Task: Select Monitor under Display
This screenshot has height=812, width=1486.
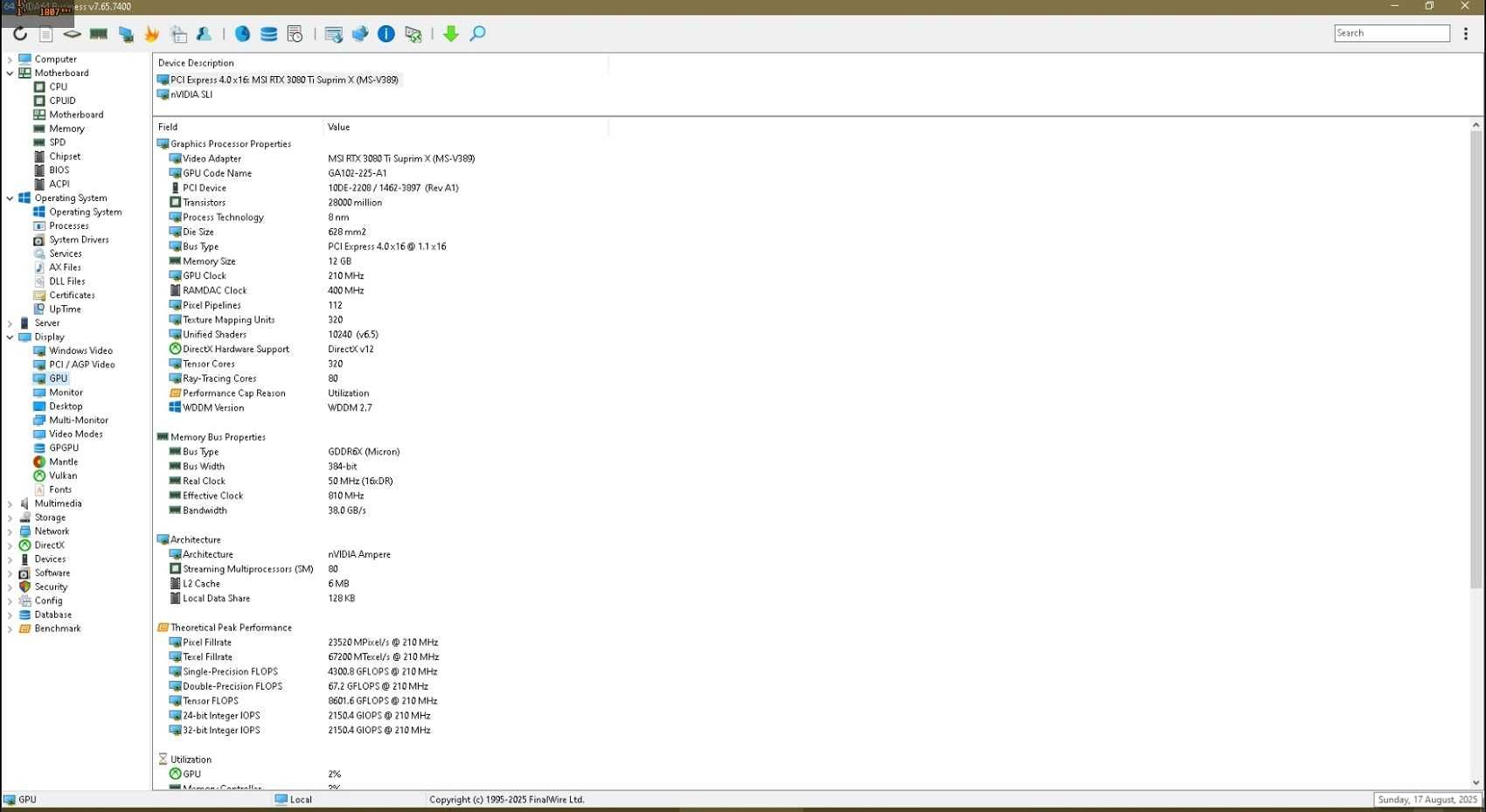Action: pyautogui.click(x=66, y=392)
